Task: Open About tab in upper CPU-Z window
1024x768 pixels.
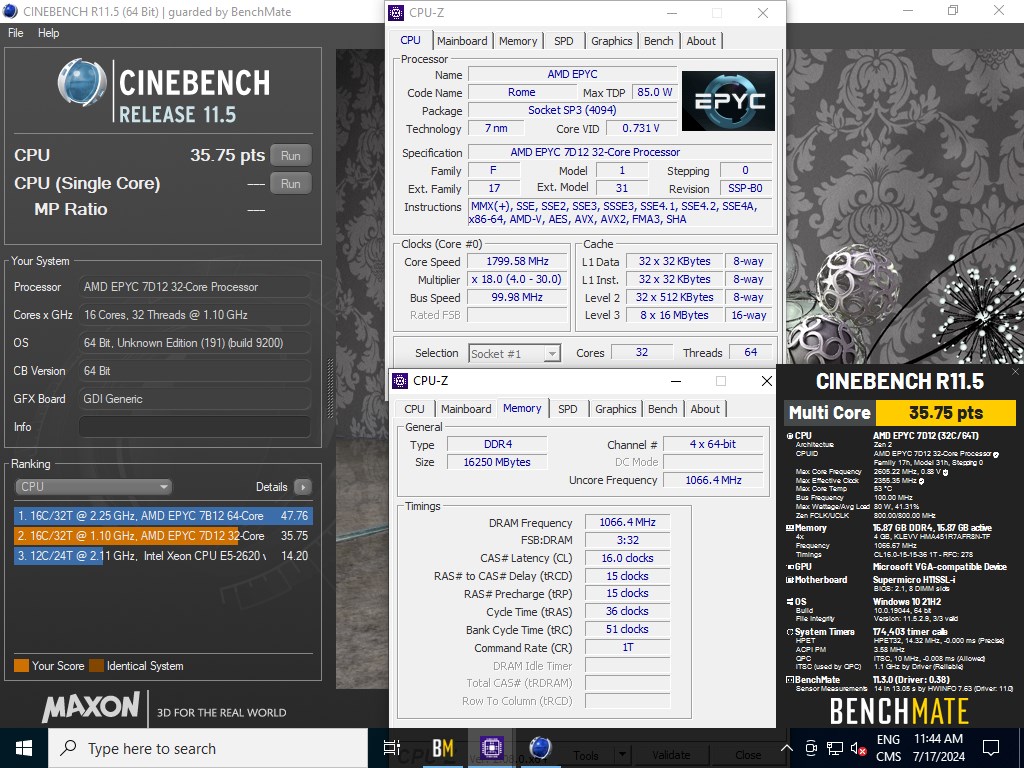Action: pos(701,40)
